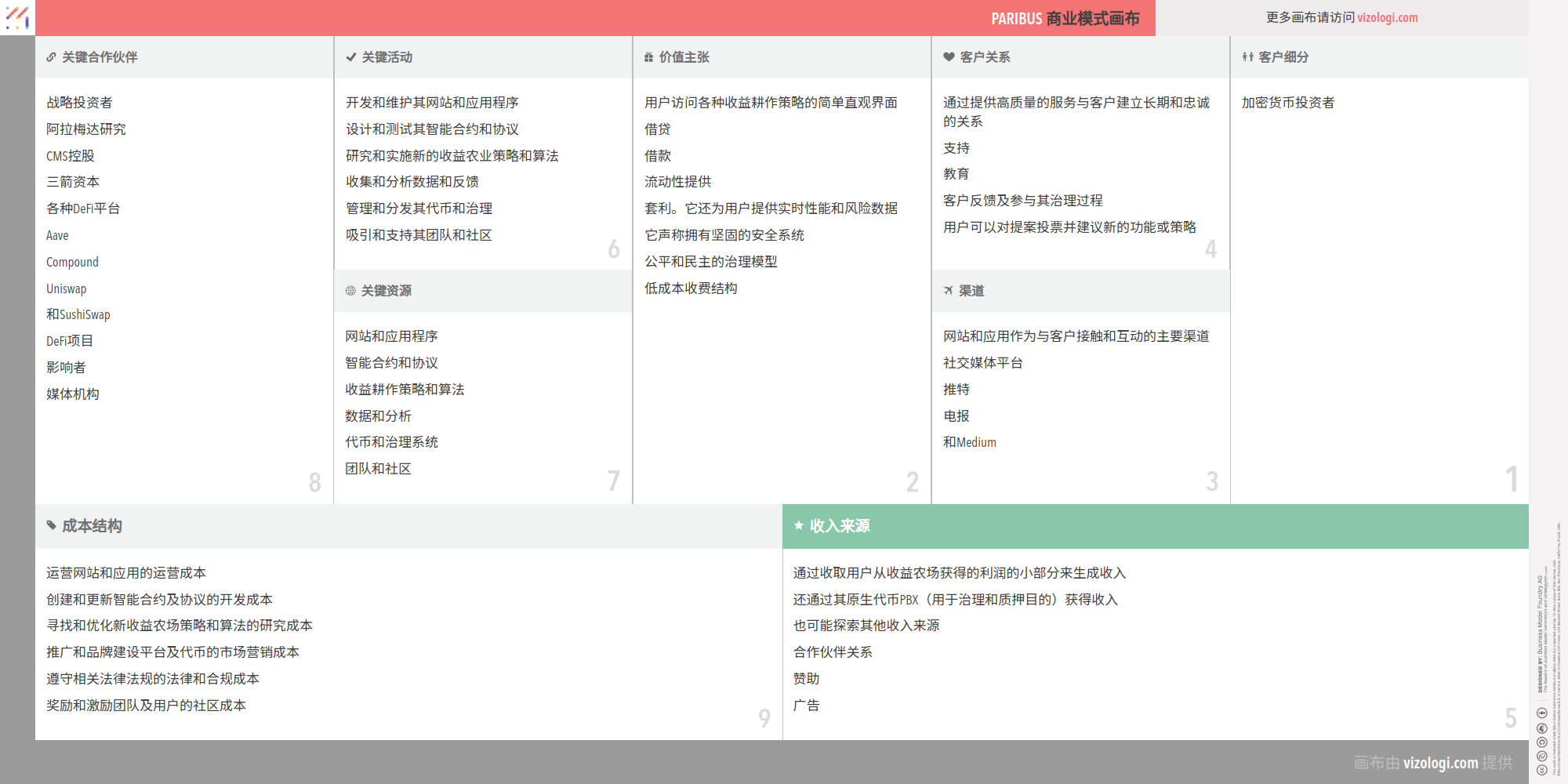Click the PARIBUS 商业模式画布 title banner

(1064, 18)
